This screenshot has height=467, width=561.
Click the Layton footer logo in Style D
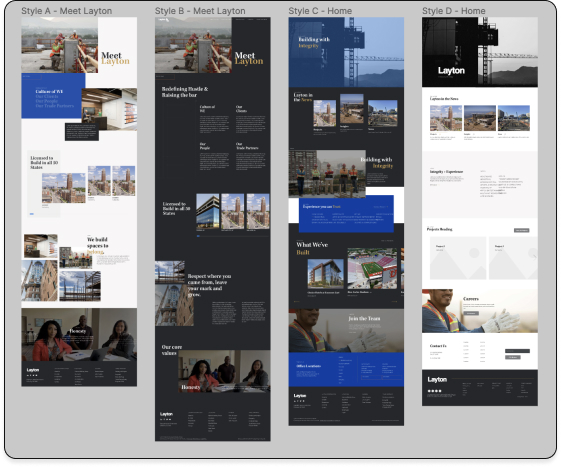pyautogui.click(x=437, y=379)
